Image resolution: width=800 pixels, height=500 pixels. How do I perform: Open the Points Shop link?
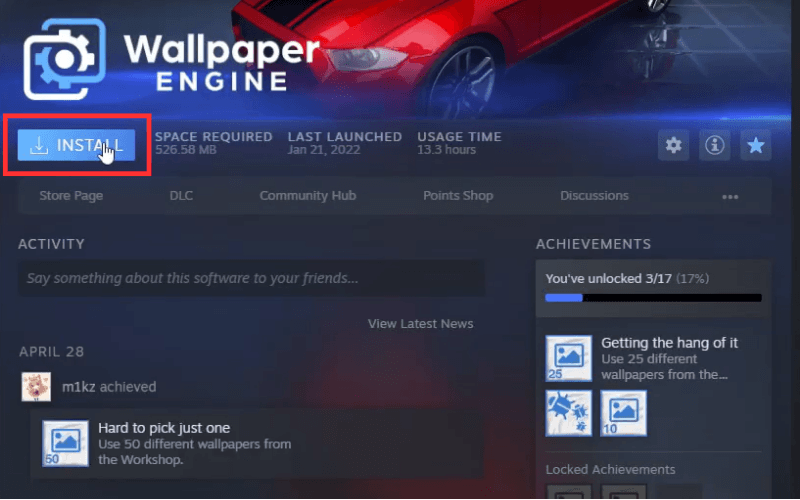pos(458,195)
